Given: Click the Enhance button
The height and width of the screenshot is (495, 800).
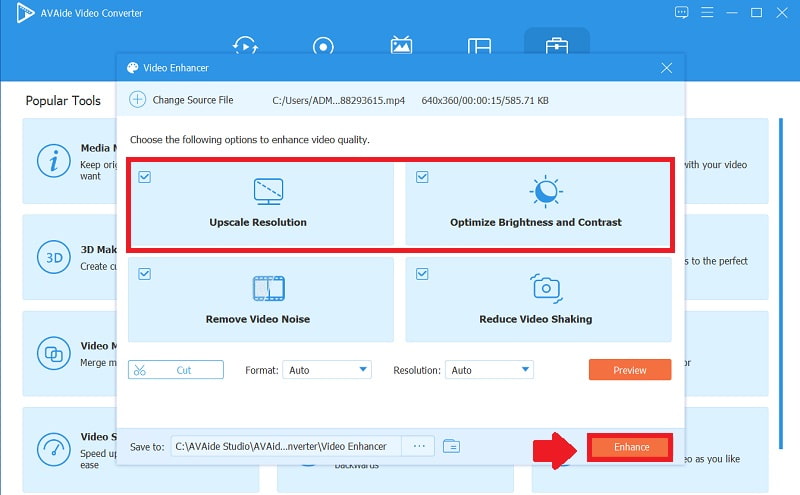Looking at the screenshot, I should click(631, 447).
